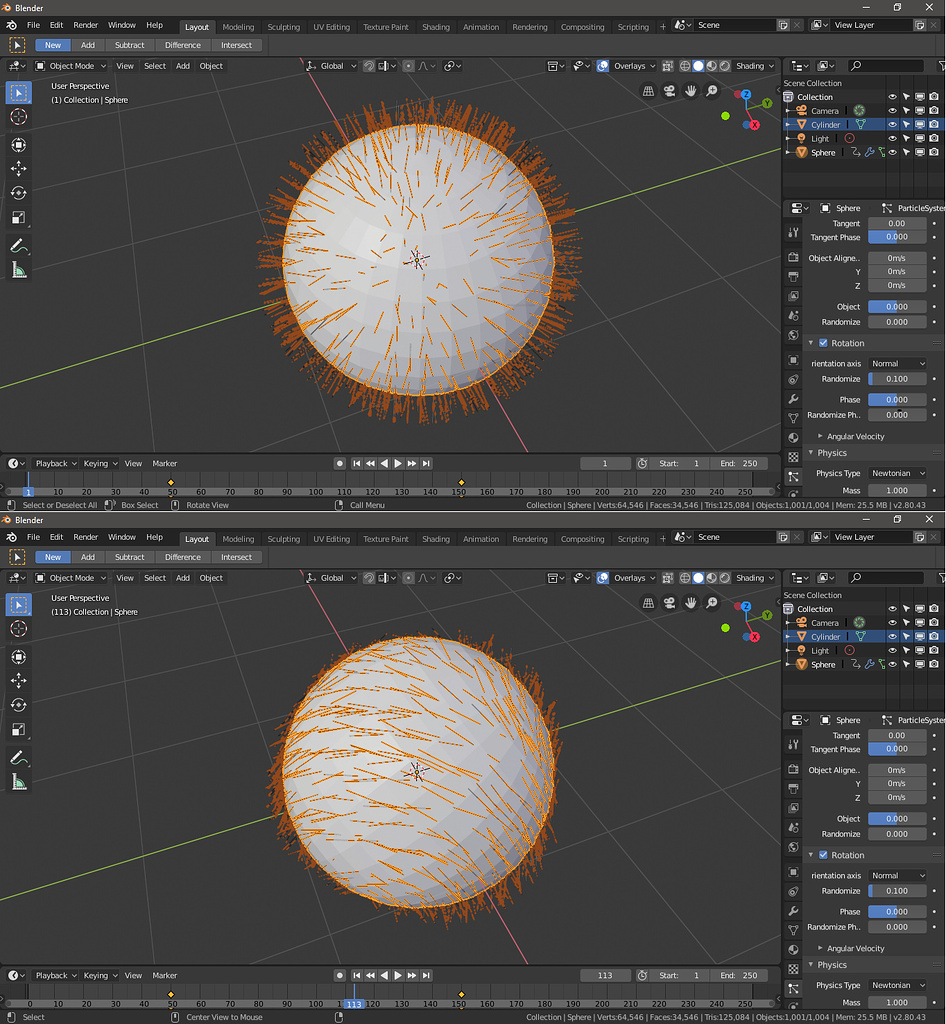Click the outliner search magnifier in top window
946x1024 pixels.
coord(856,66)
